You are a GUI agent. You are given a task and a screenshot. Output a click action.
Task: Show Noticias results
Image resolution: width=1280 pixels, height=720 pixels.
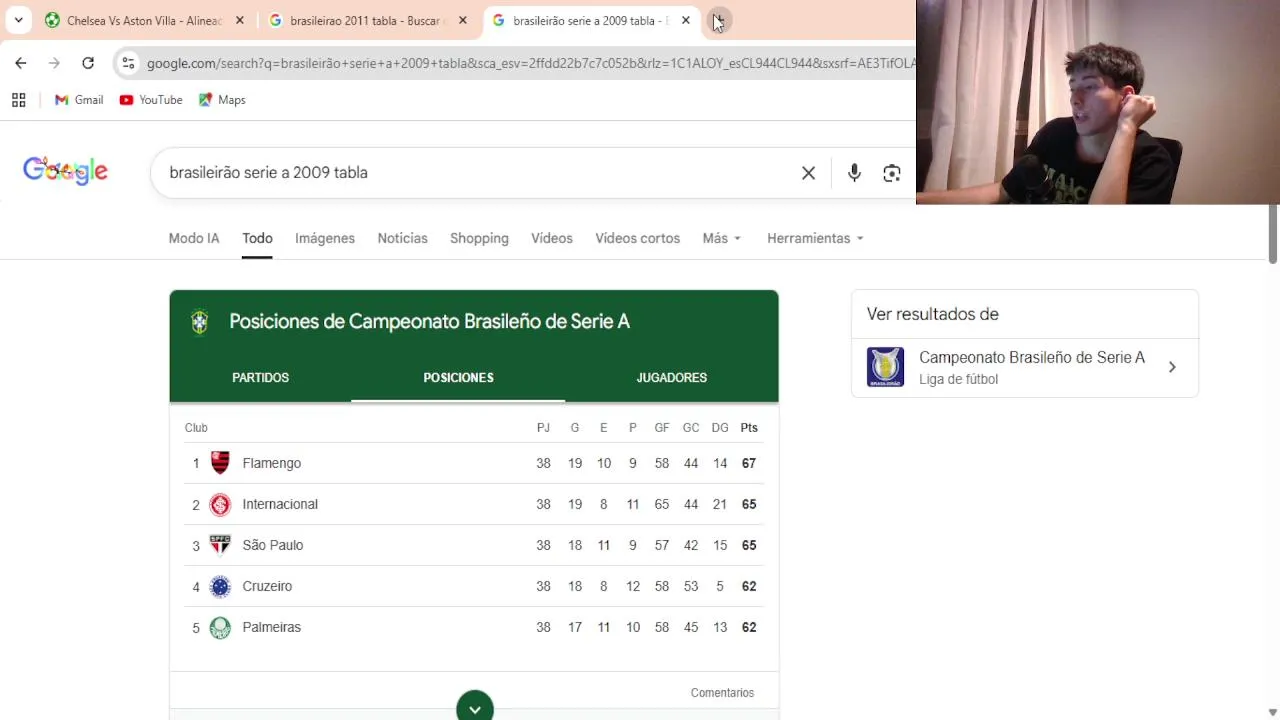click(x=402, y=238)
